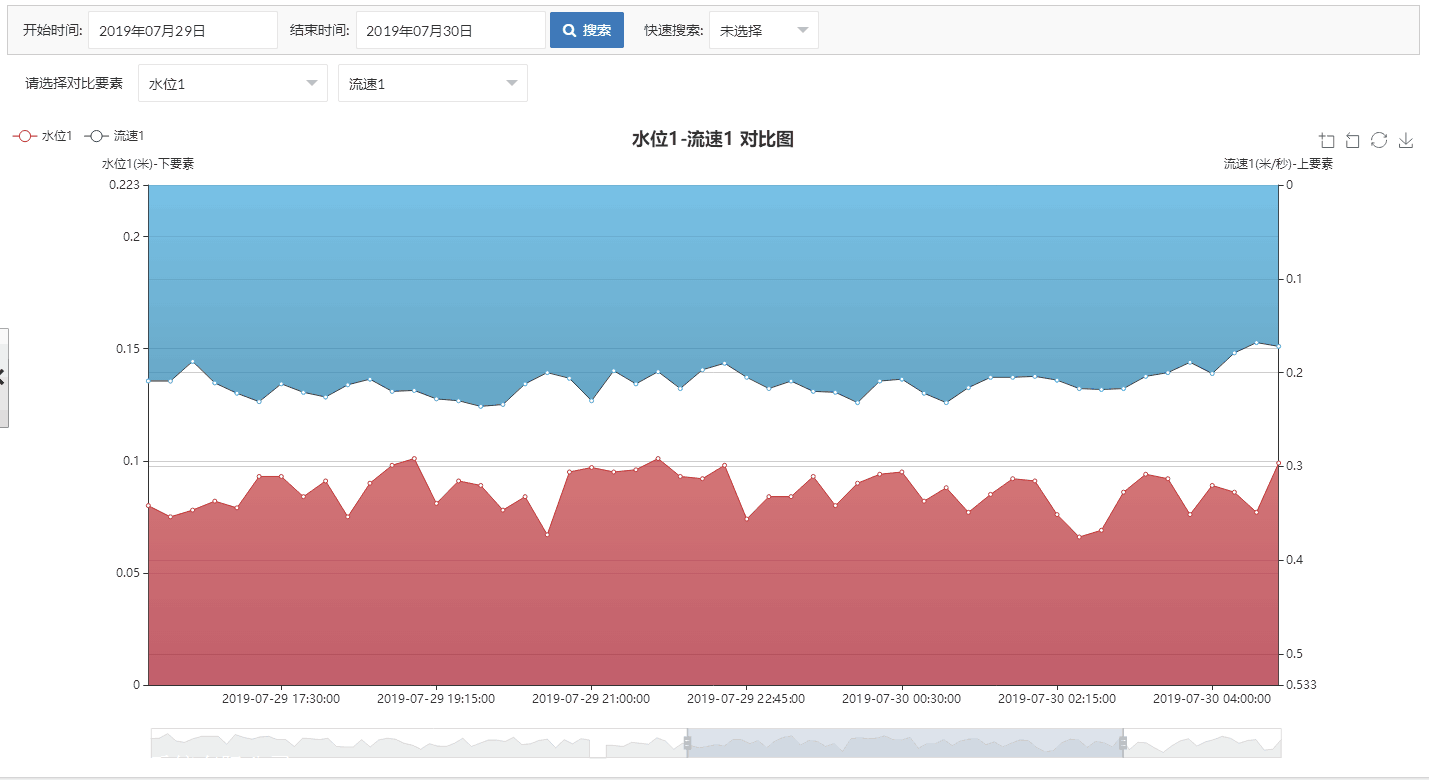Toggle 流速1 series via legend label
The width and height of the screenshot is (1429, 780).
(129, 136)
